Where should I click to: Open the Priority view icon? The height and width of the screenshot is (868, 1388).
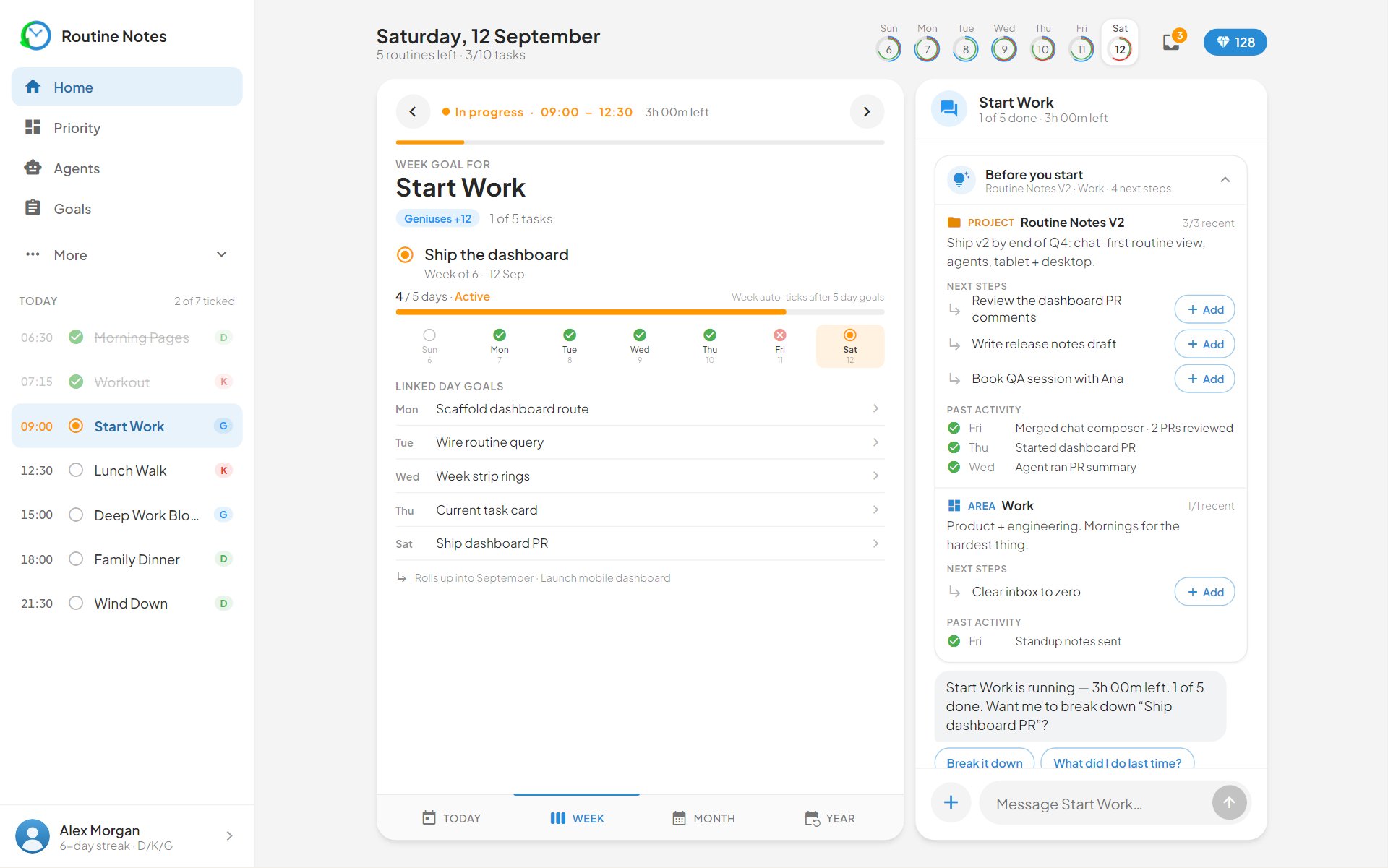pos(33,127)
